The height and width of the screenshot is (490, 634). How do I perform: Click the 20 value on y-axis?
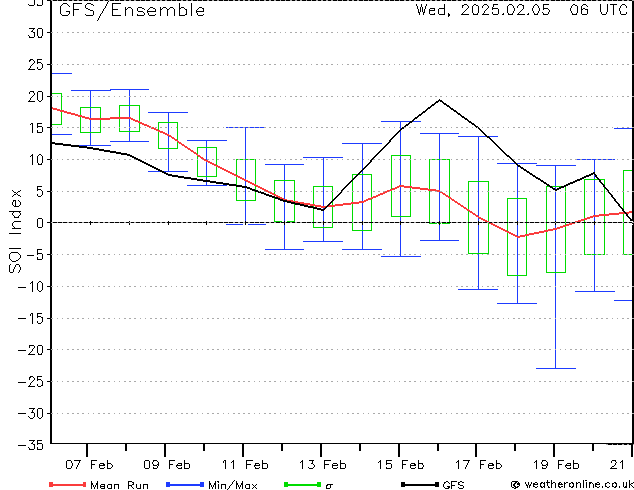(x=36, y=96)
